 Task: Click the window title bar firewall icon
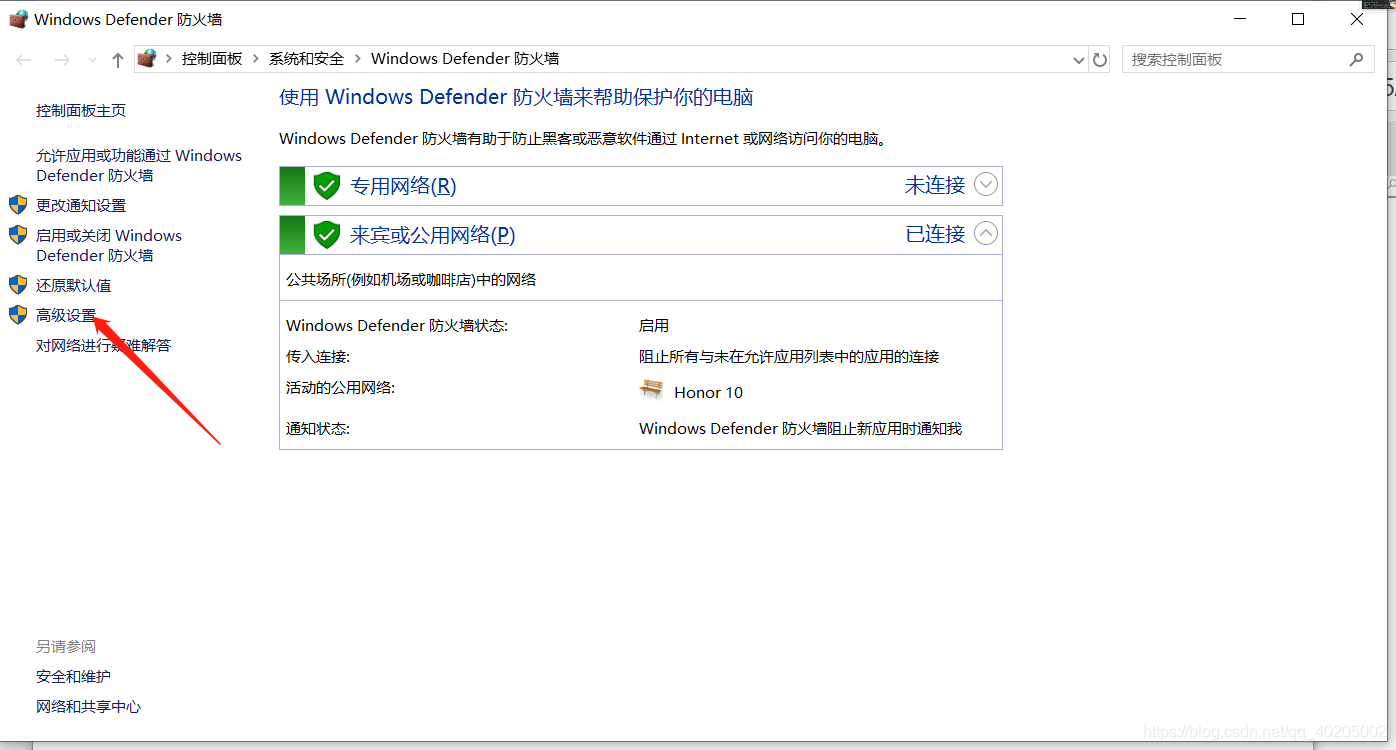click(18, 19)
